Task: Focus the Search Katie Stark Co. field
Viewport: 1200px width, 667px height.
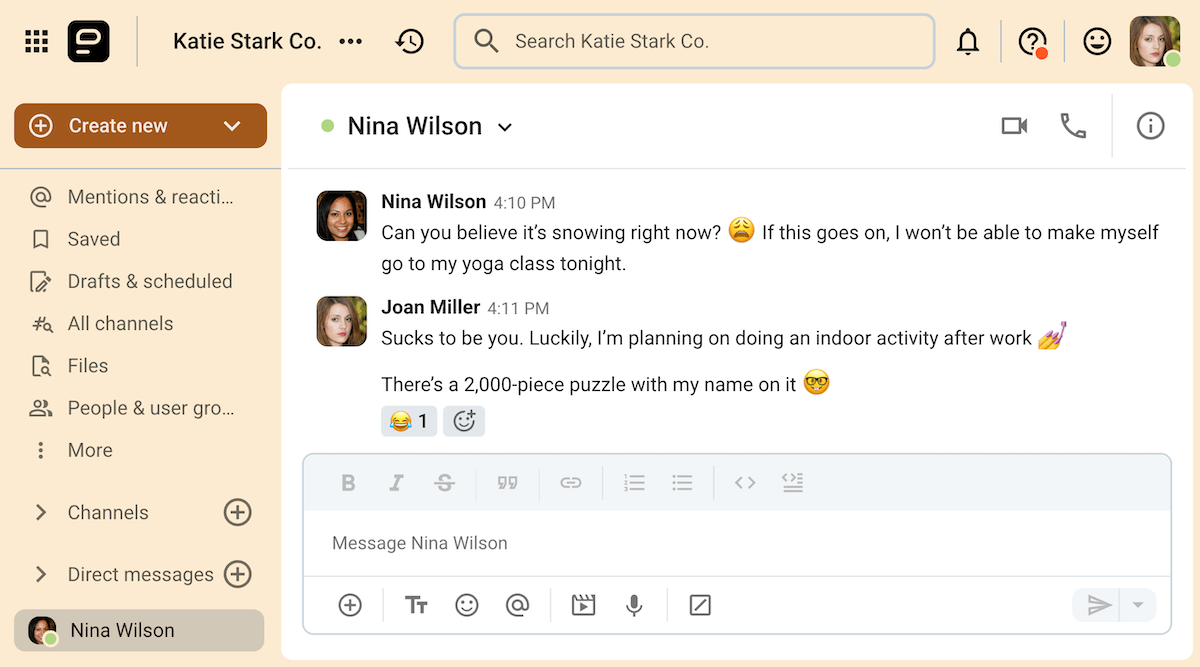Action: [700, 41]
